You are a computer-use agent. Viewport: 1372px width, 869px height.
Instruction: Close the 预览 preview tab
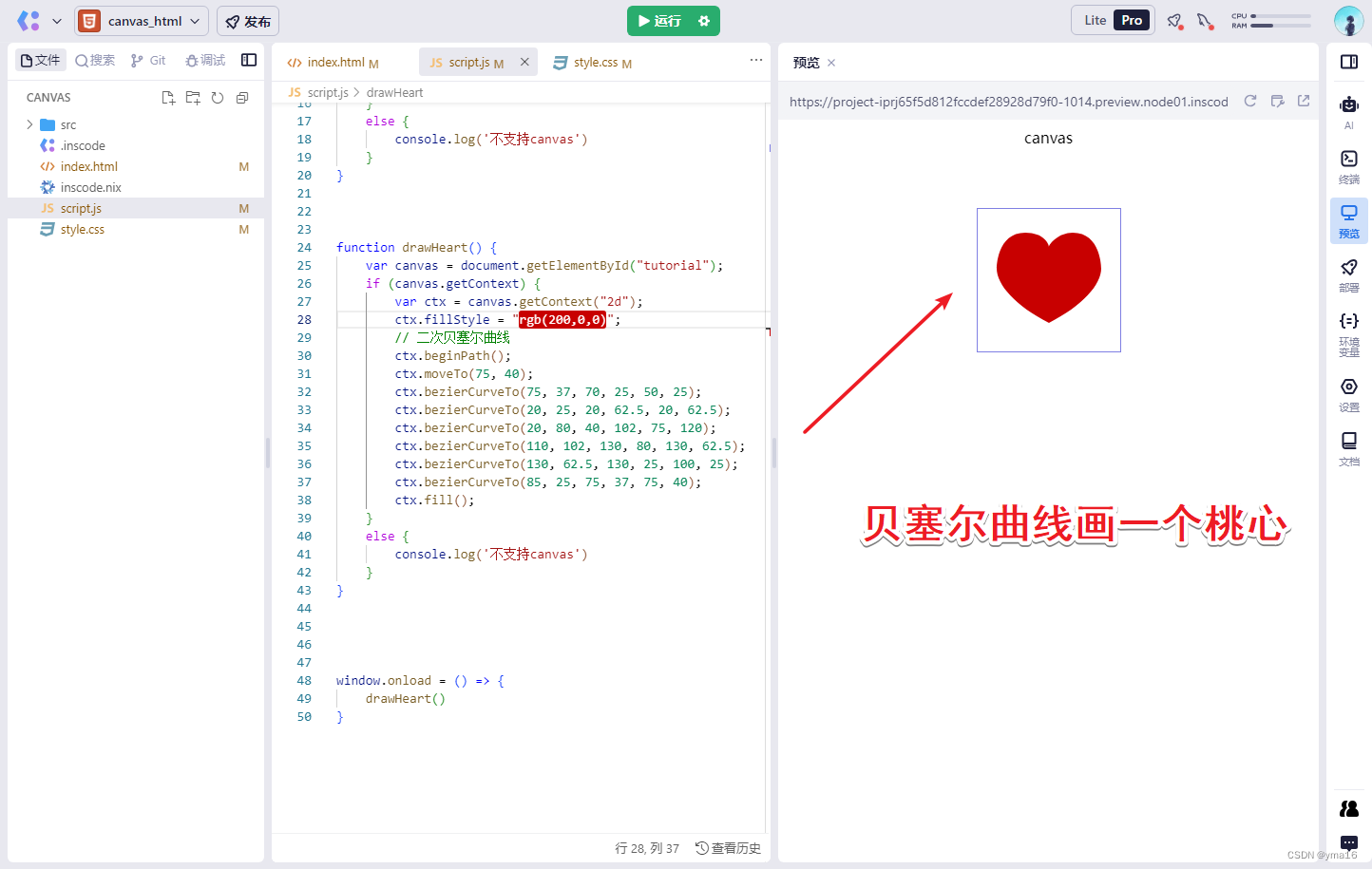[x=831, y=63]
